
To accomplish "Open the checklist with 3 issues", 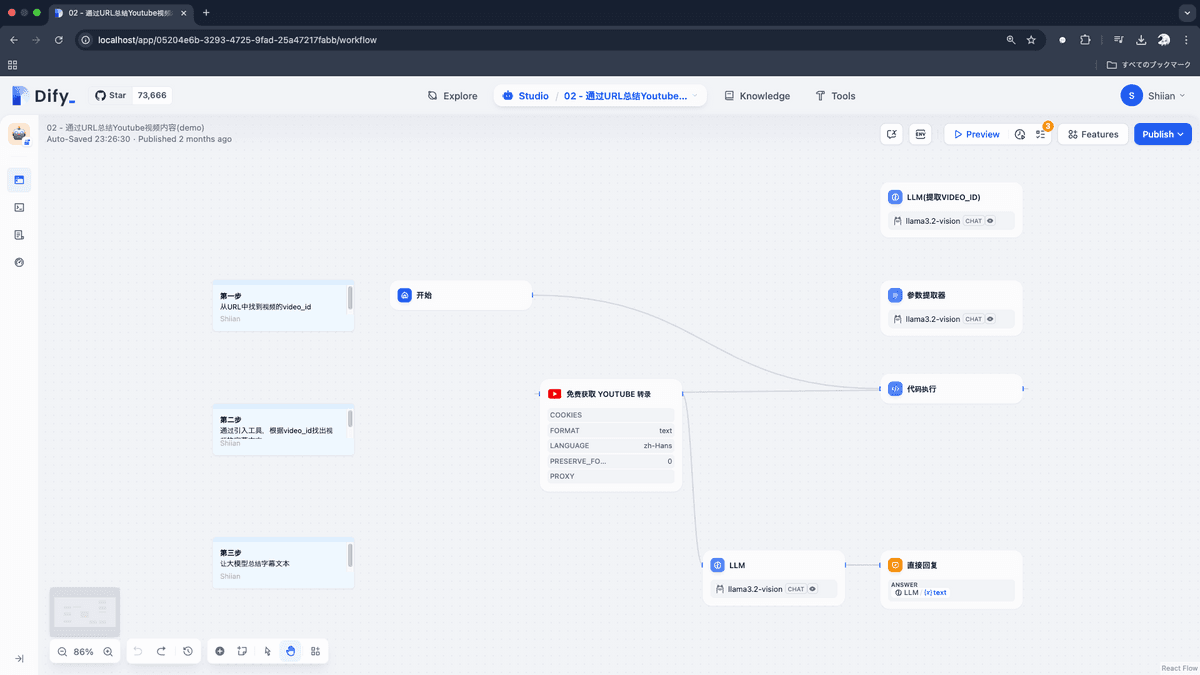I will [1041, 134].
